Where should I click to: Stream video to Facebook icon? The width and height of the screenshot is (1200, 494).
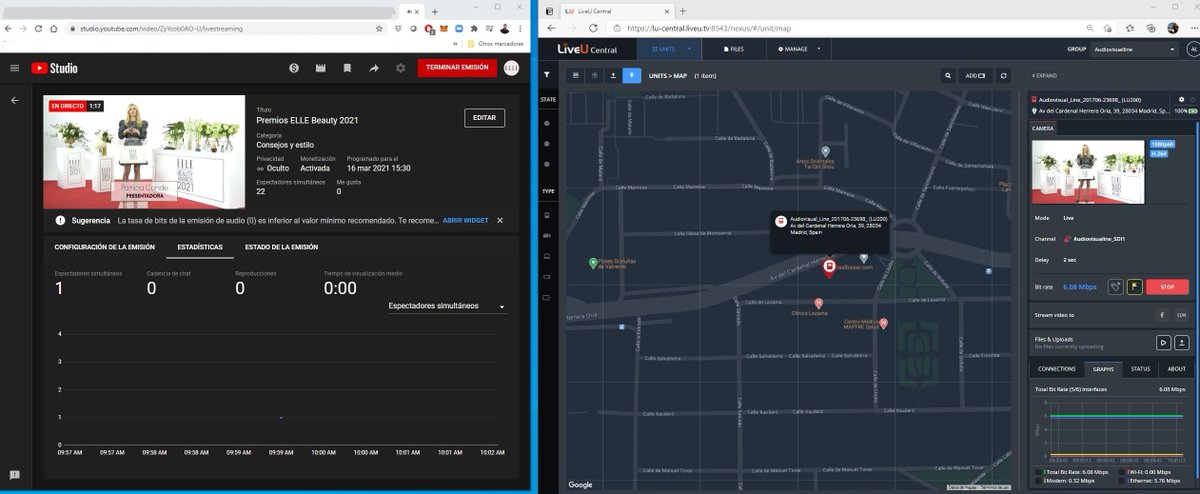1163,315
